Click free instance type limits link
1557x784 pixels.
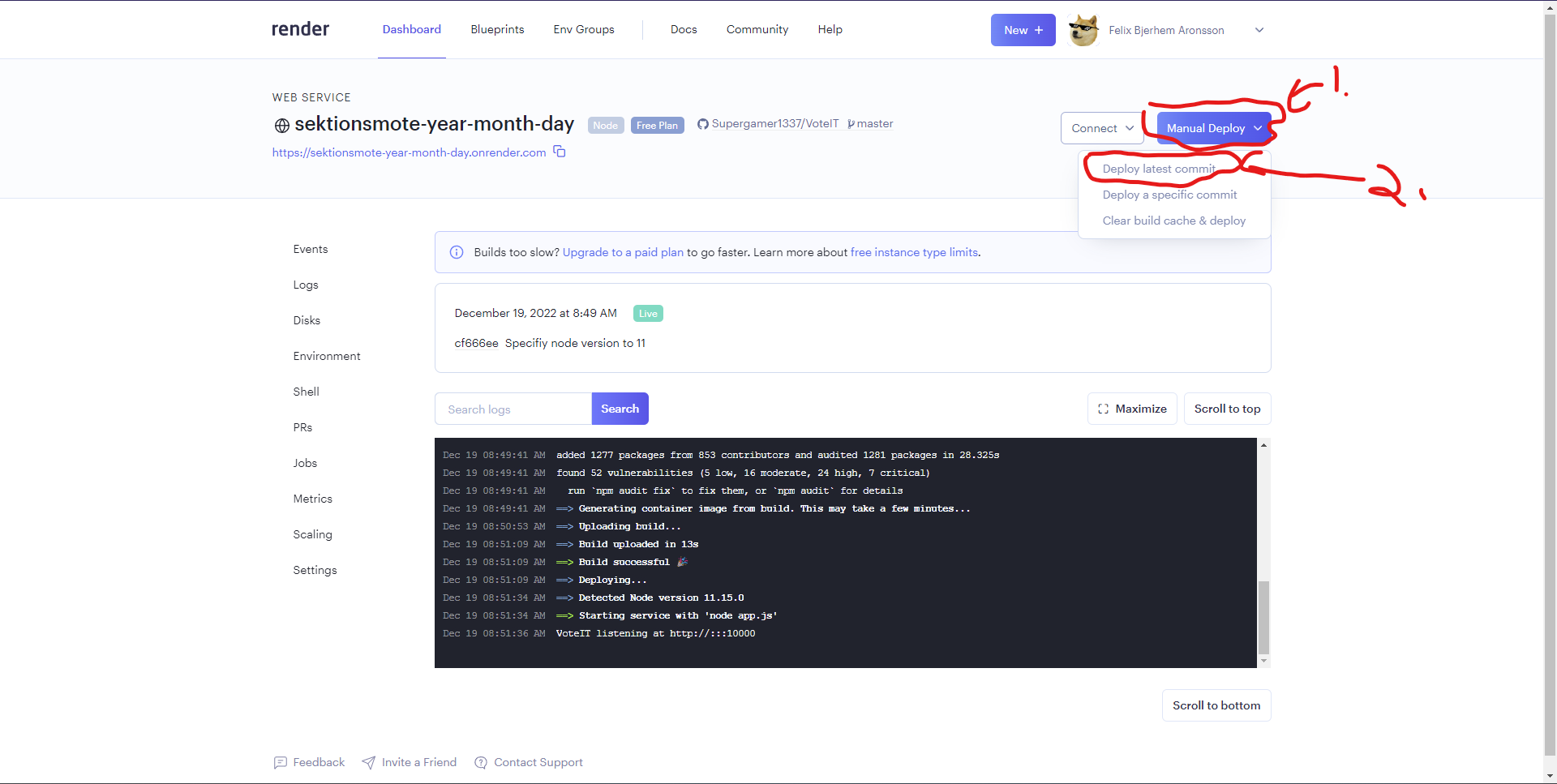[x=914, y=252]
